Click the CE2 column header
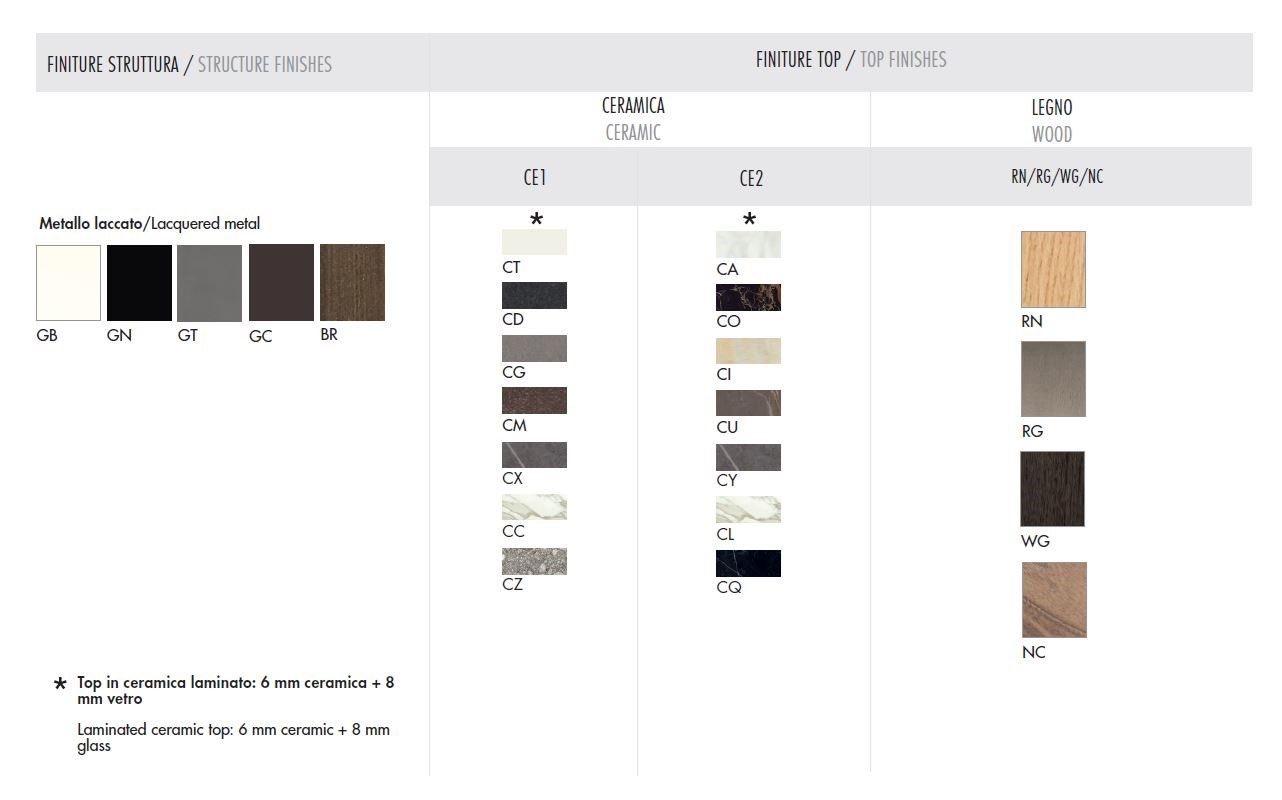The width and height of the screenshot is (1282, 800). (751, 178)
